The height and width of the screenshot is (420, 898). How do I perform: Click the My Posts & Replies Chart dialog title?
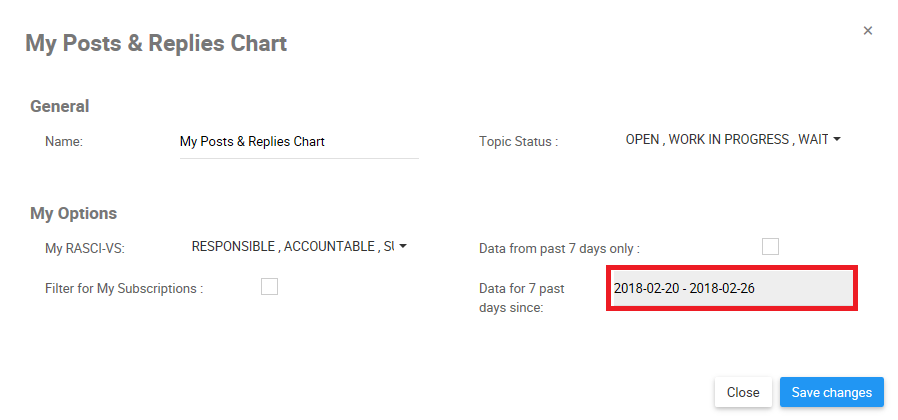pyautogui.click(x=156, y=43)
